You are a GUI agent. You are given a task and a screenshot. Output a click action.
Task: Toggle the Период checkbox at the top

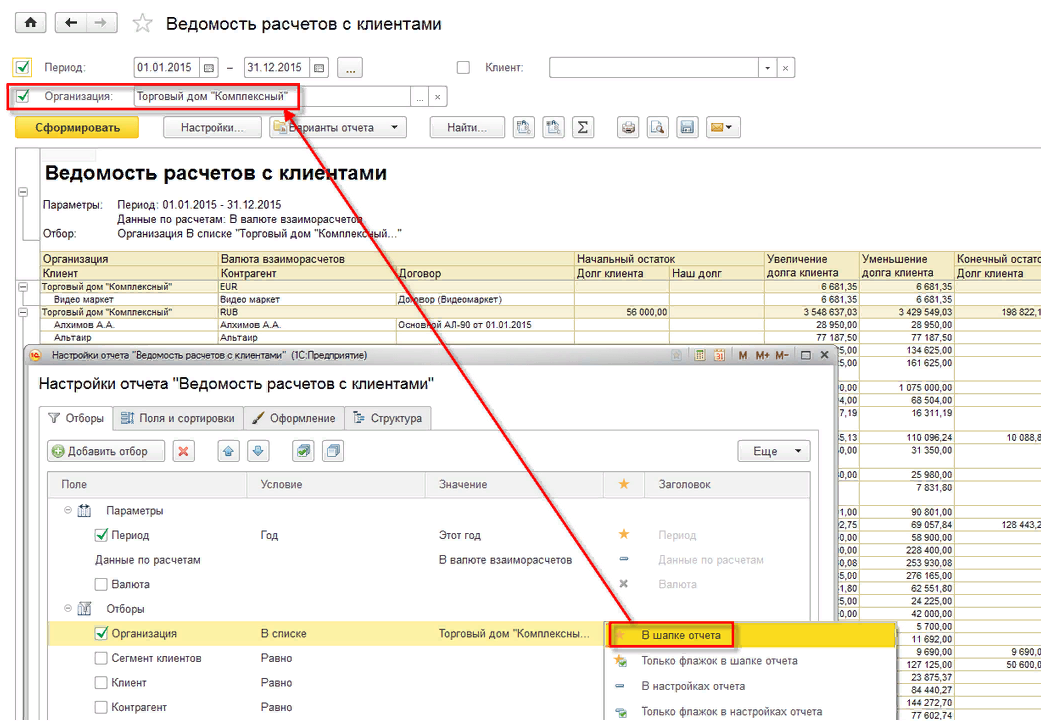point(21,68)
